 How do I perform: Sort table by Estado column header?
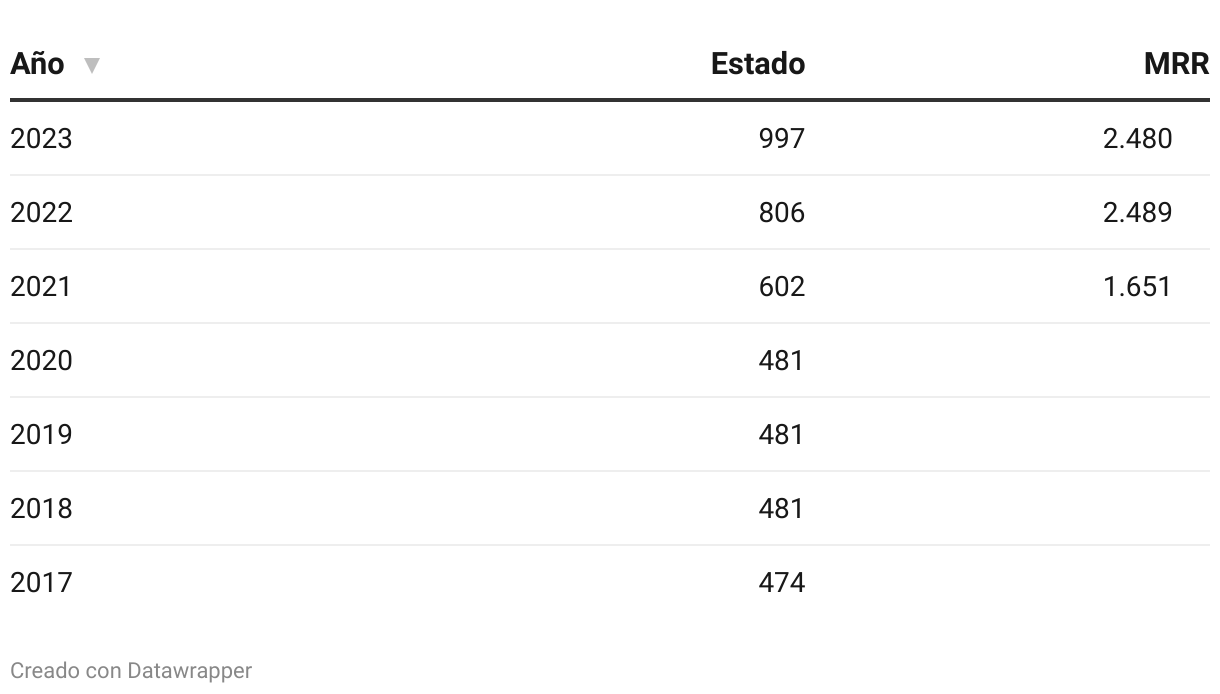[x=758, y=64]
